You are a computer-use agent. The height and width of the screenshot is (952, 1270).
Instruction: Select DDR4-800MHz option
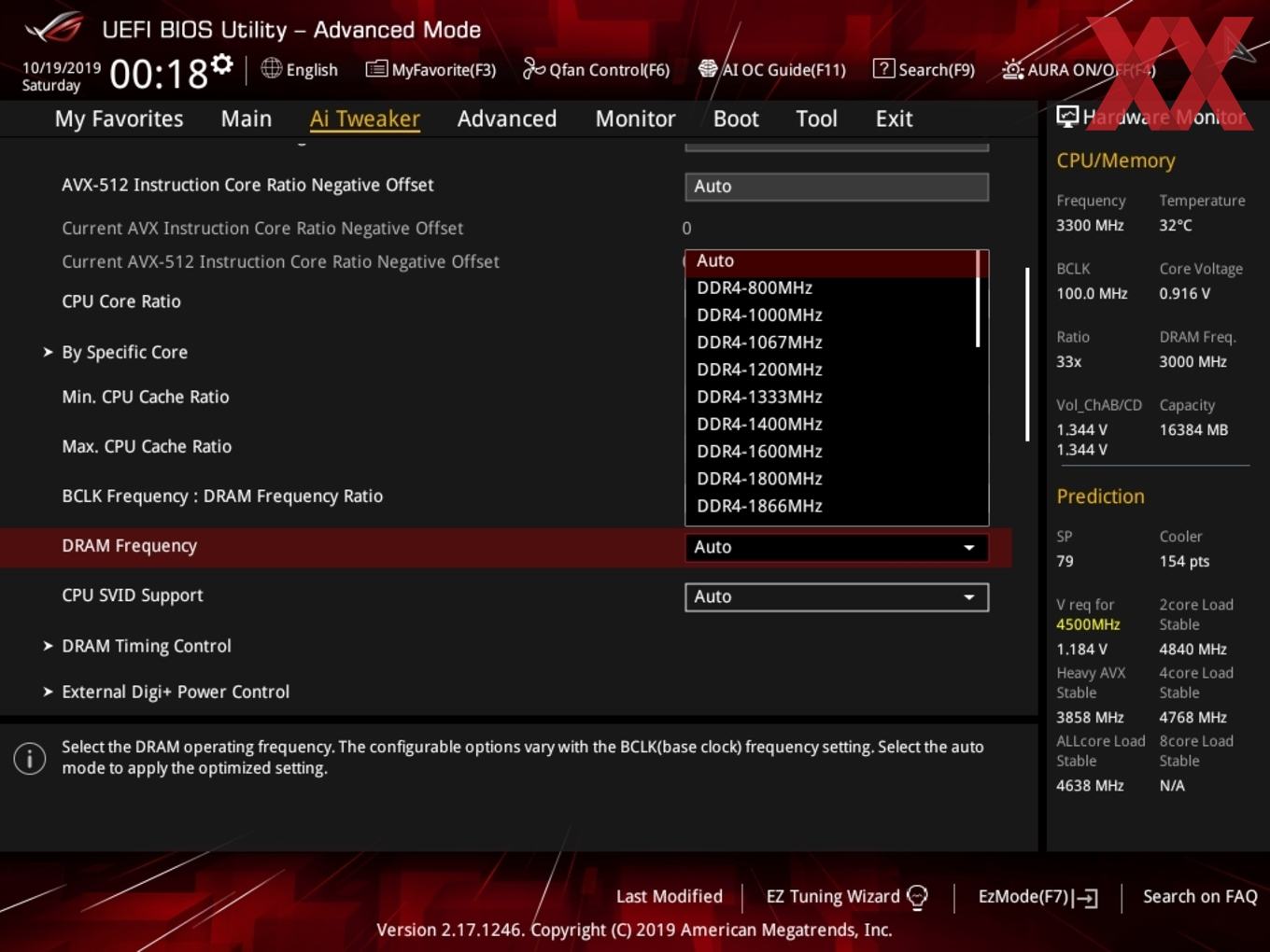[x=831, y=288]
